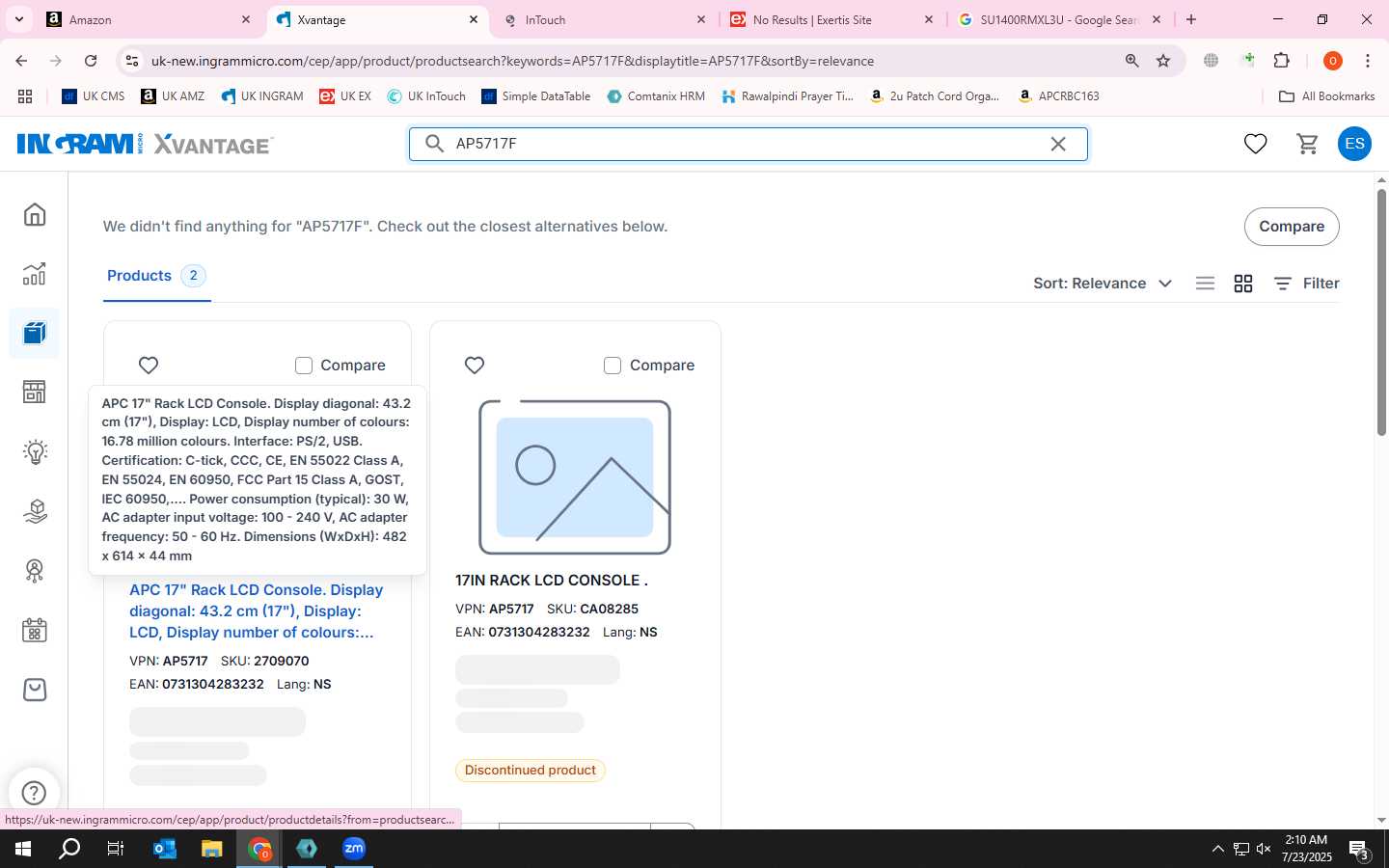This screenshot has height=868, width=1389.
Task: Expand the Sort: Relevance dropdown
Action: (1103, 284)
